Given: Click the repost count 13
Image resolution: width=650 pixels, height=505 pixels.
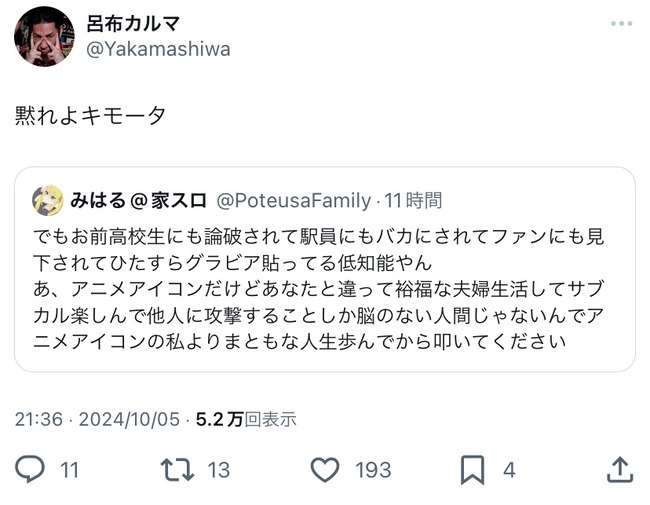Looking at the screenshot, I should [219, 470].
